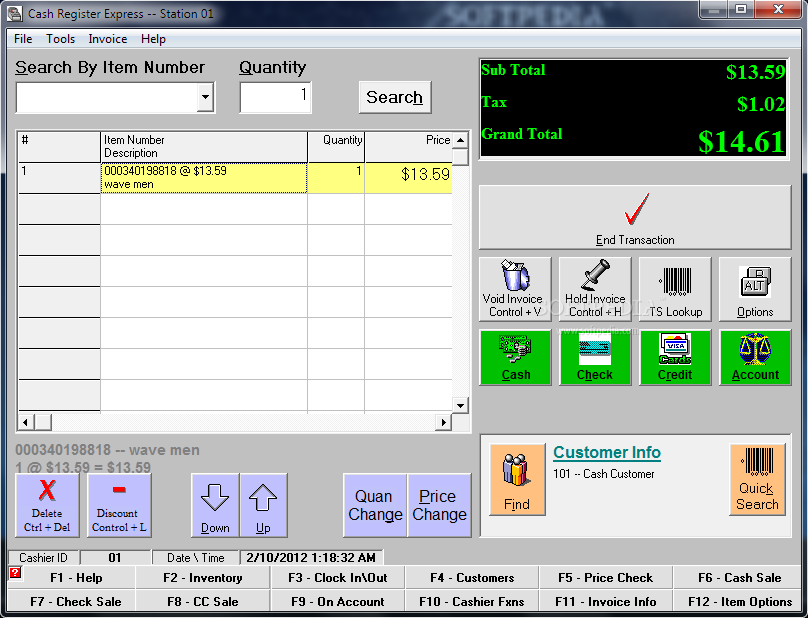Charge to Account scales button
Image resolution: width=808 pixels, height=618 pixels.
click(x=755, y=358)
